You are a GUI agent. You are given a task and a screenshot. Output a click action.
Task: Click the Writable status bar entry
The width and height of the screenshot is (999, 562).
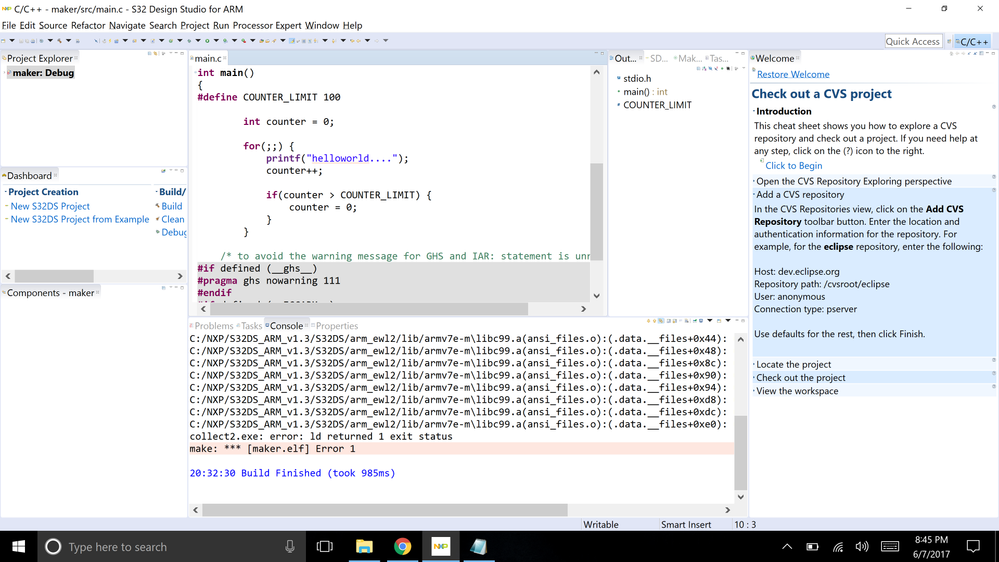tap(601, 524)
